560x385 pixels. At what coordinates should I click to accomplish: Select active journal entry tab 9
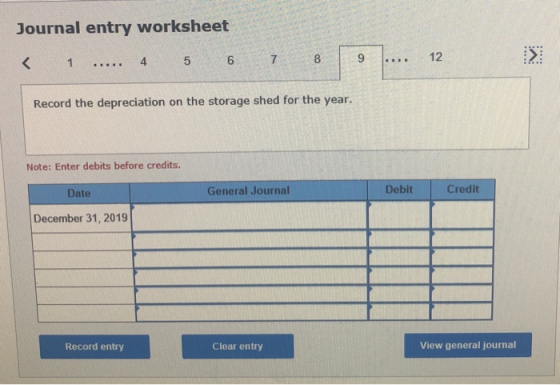tap(361, 61)
